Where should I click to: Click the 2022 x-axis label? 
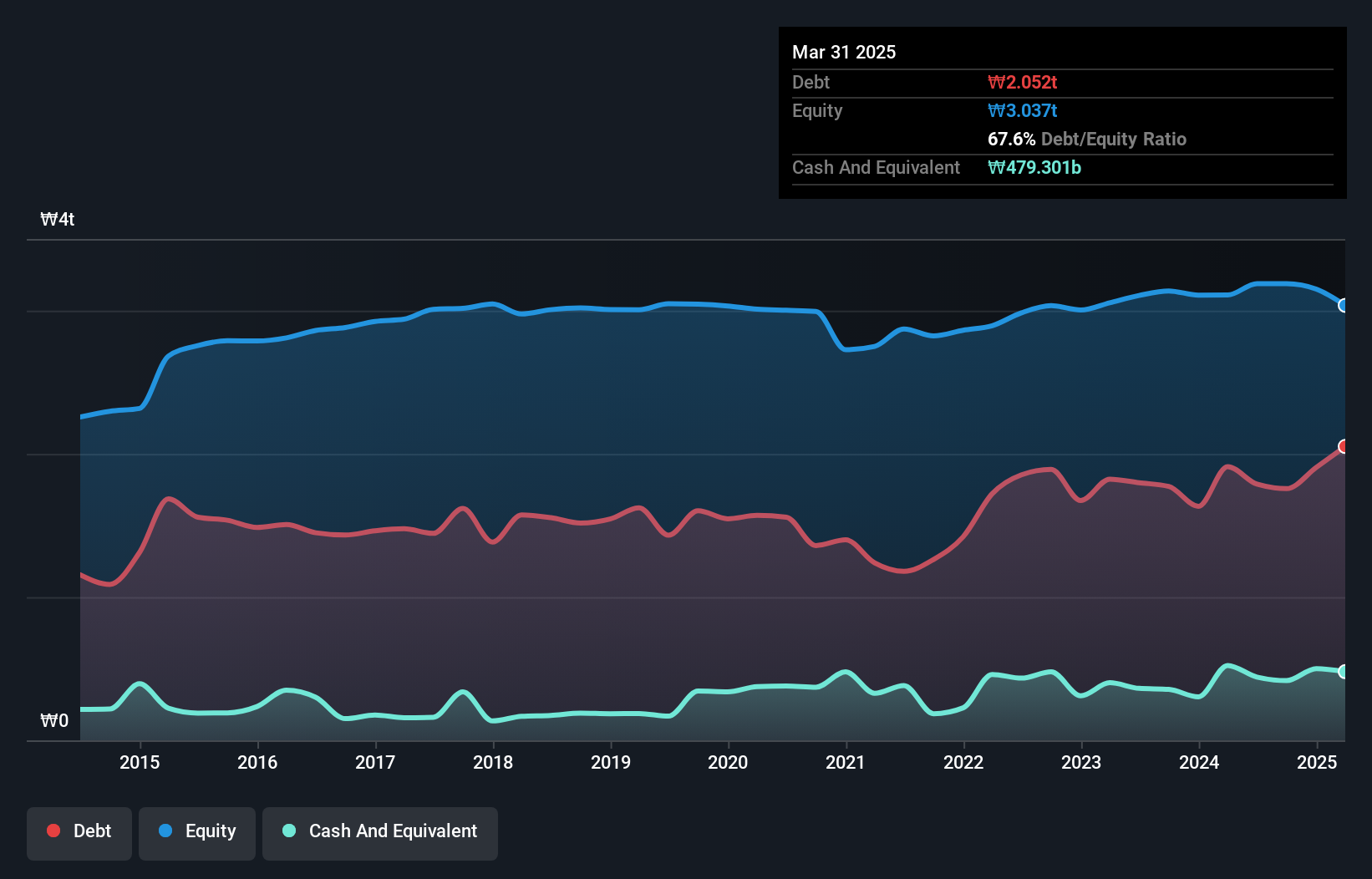click(963, 762)
